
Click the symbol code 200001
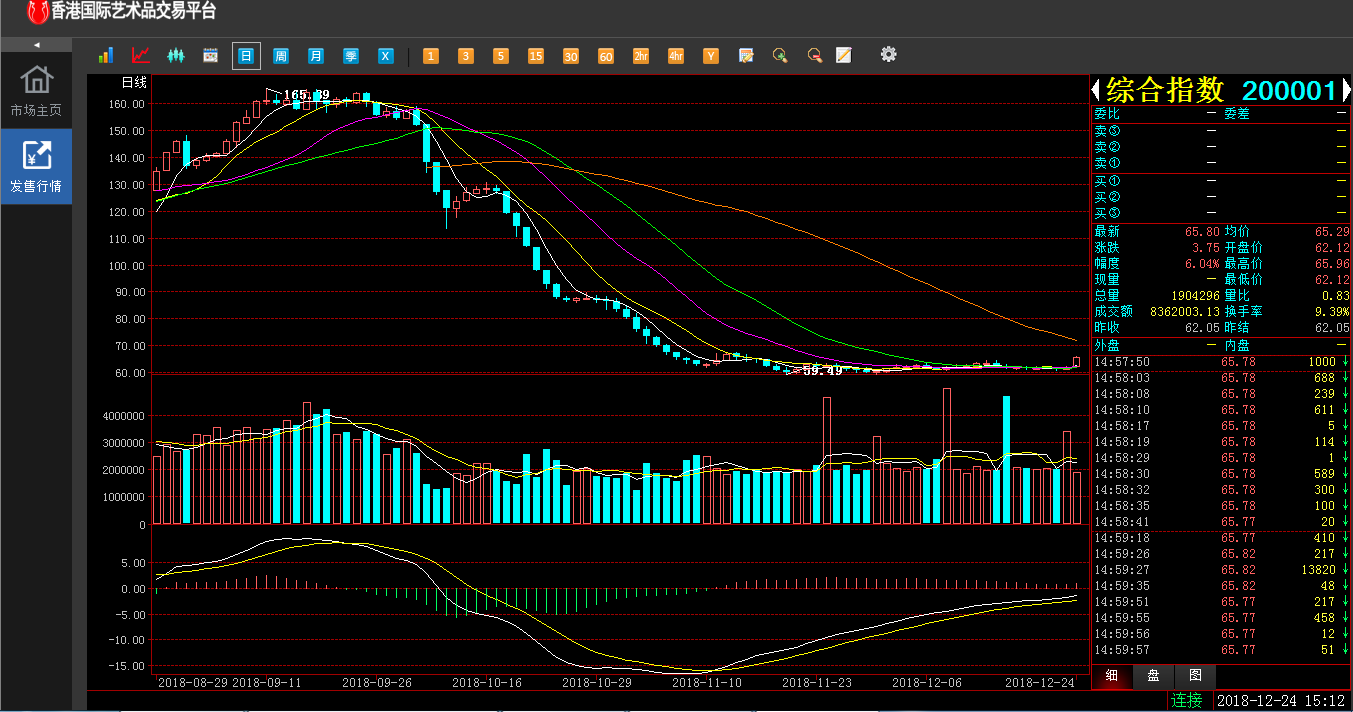point(1289,91)
